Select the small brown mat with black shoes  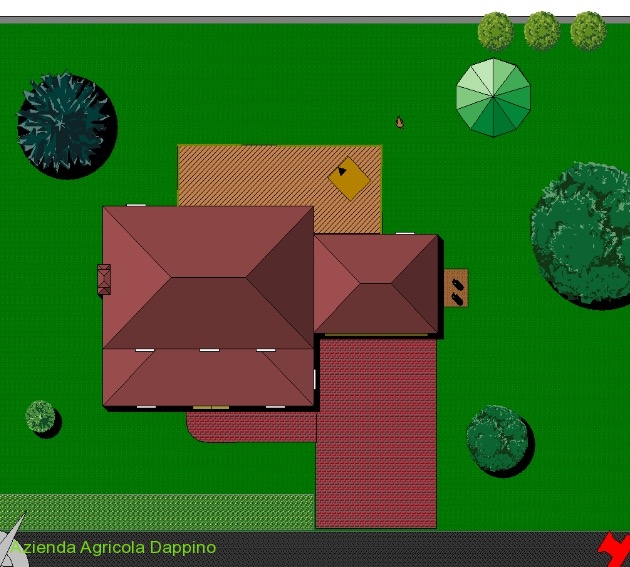(456, 288)
